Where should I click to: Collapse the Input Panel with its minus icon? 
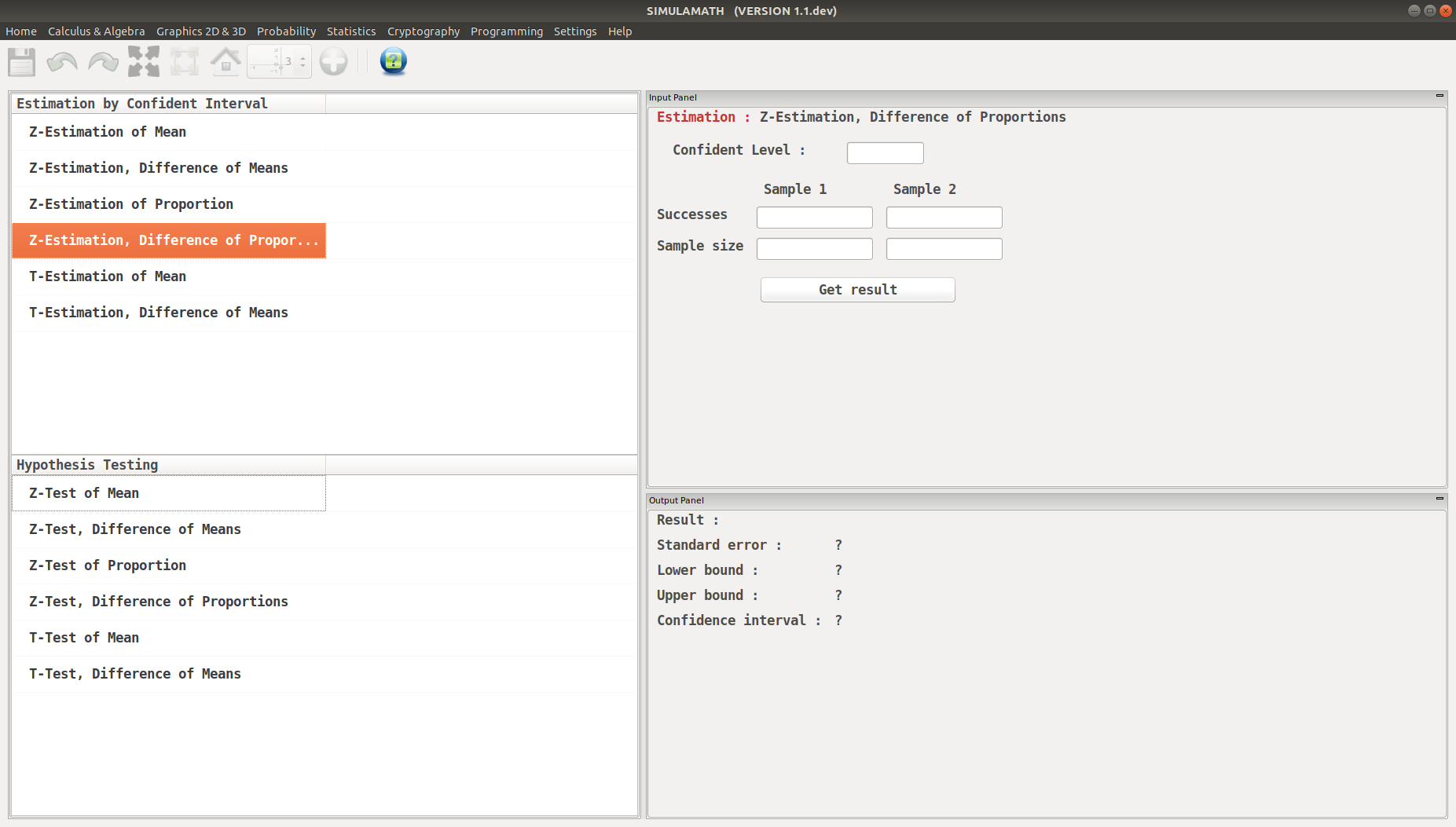(x=1439, y=96)
